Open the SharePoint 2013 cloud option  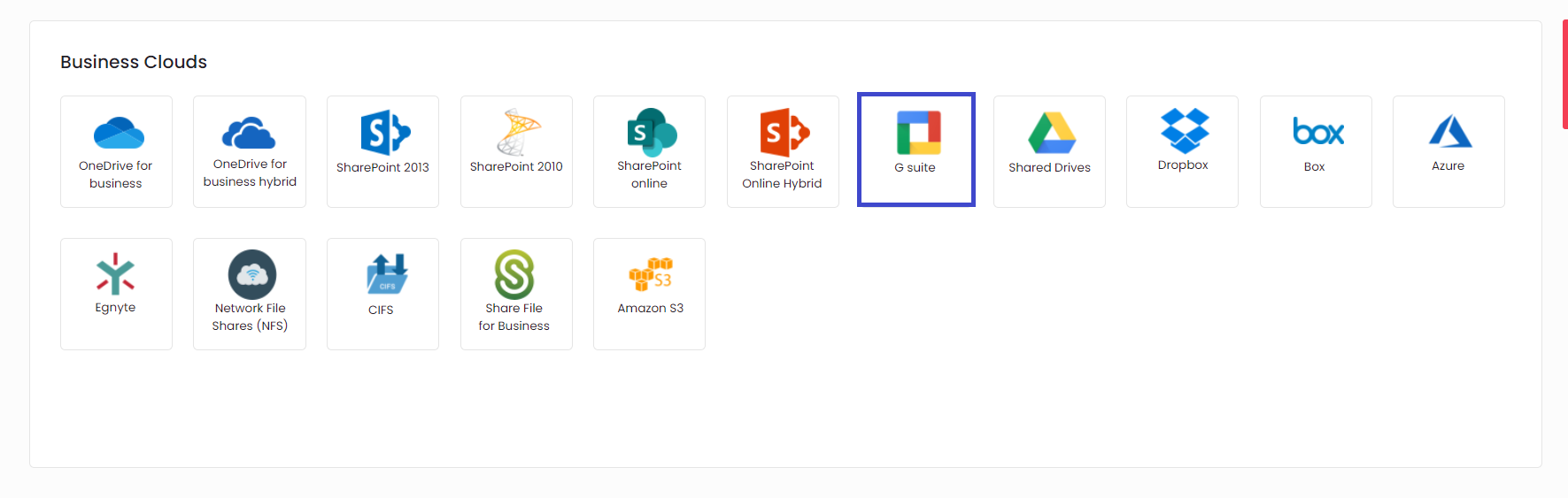tap(382, 151)
